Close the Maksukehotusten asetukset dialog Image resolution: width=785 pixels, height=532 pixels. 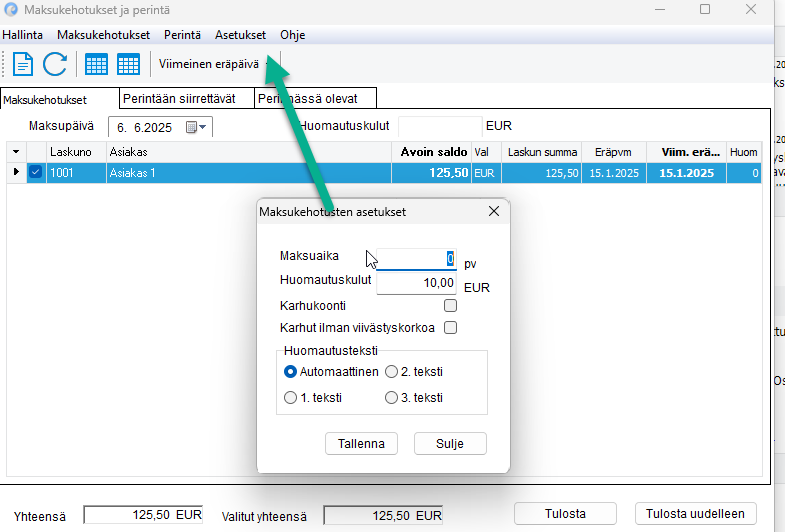(494, 211)
